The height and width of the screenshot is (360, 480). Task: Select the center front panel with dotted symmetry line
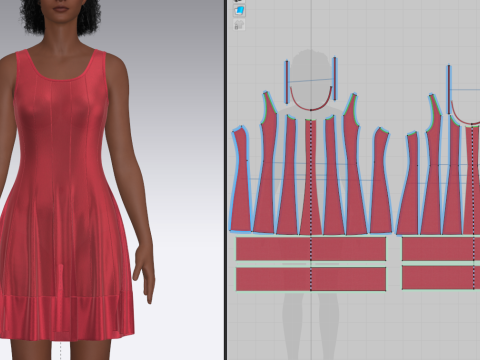pos(311,177)
